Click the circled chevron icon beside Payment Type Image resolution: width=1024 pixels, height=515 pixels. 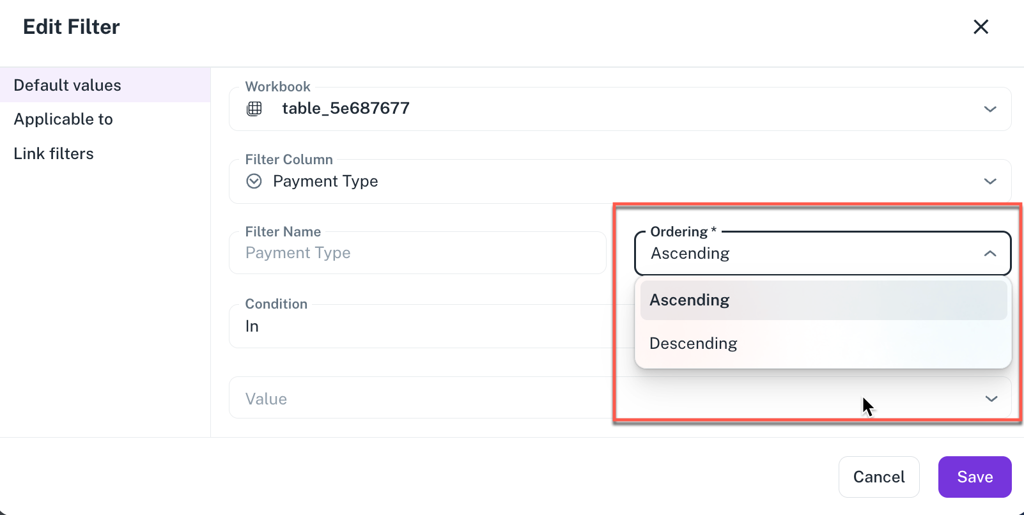[x=254, y=181]
